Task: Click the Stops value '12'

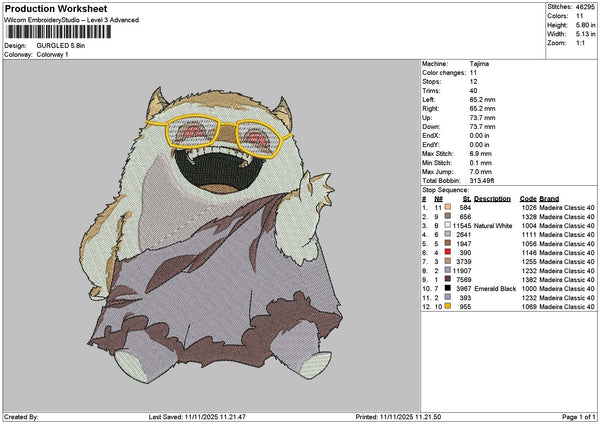Action: (473, 82)
